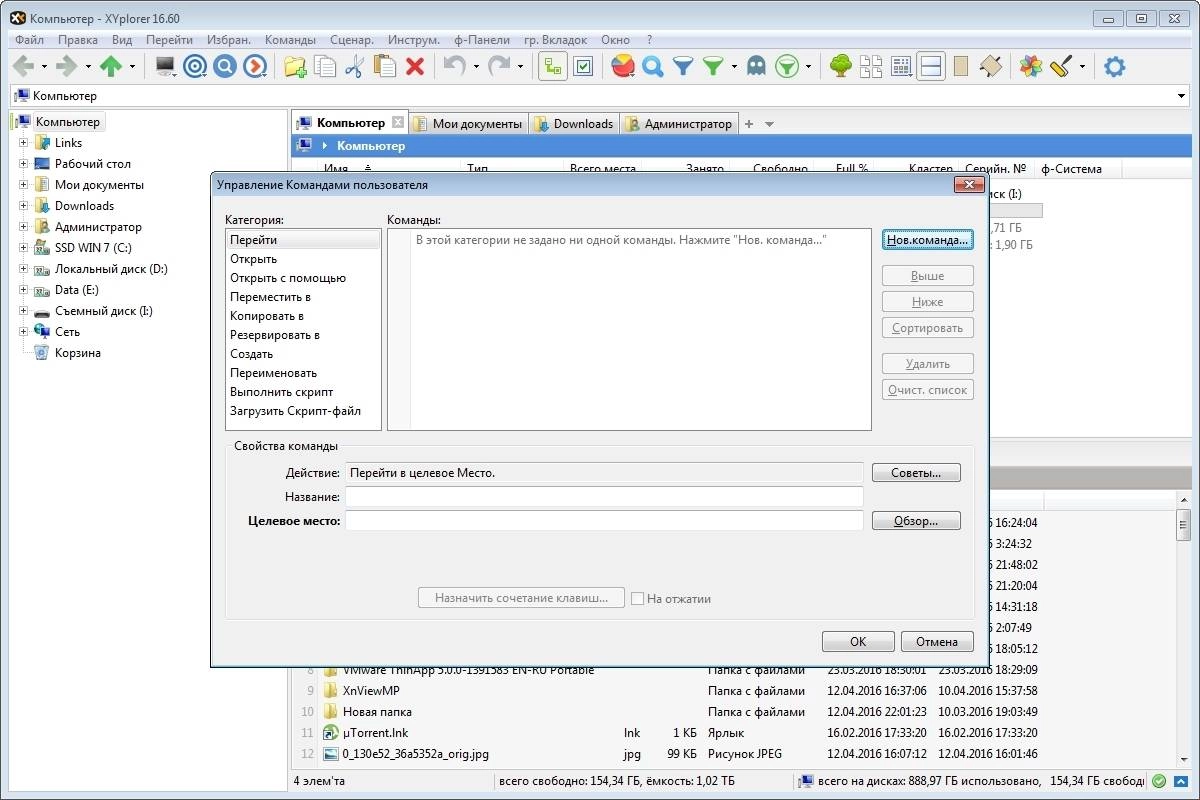Click the Back arrow in toolbar
Viewport: 1200px width, 800px height.
click(22, 67)
